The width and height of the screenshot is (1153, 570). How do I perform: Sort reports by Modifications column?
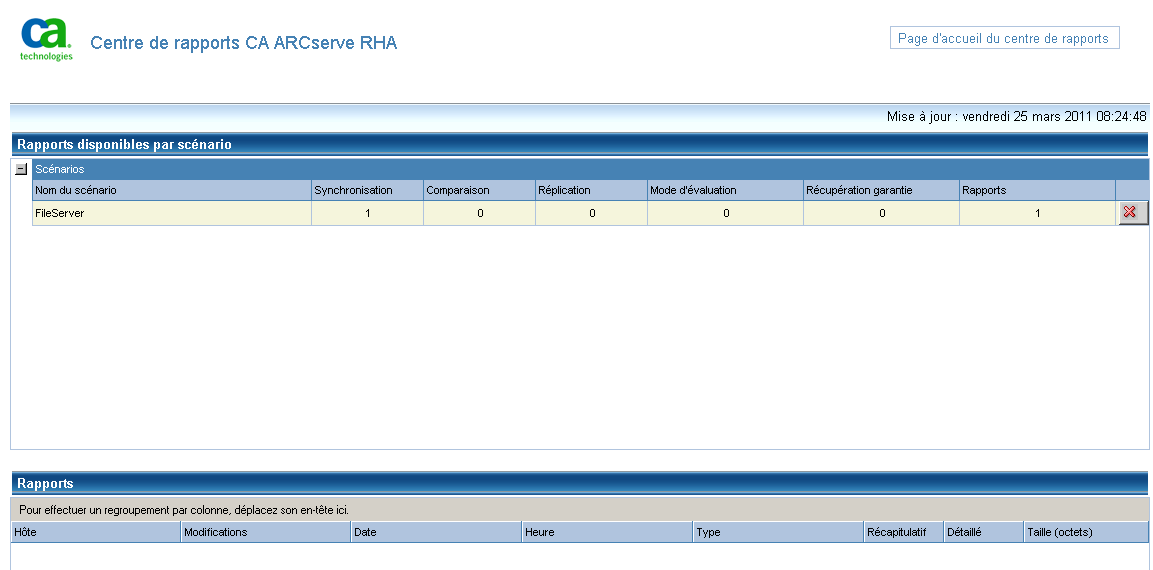coord(265,532)
